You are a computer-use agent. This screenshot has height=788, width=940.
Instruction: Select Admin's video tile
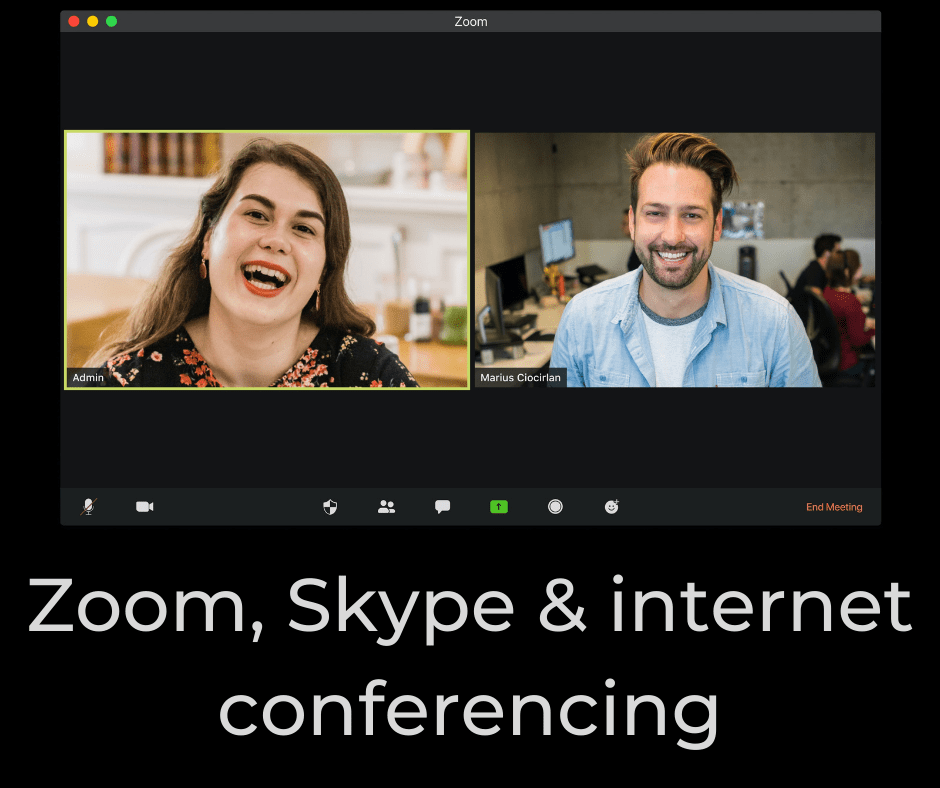(266, 260)
